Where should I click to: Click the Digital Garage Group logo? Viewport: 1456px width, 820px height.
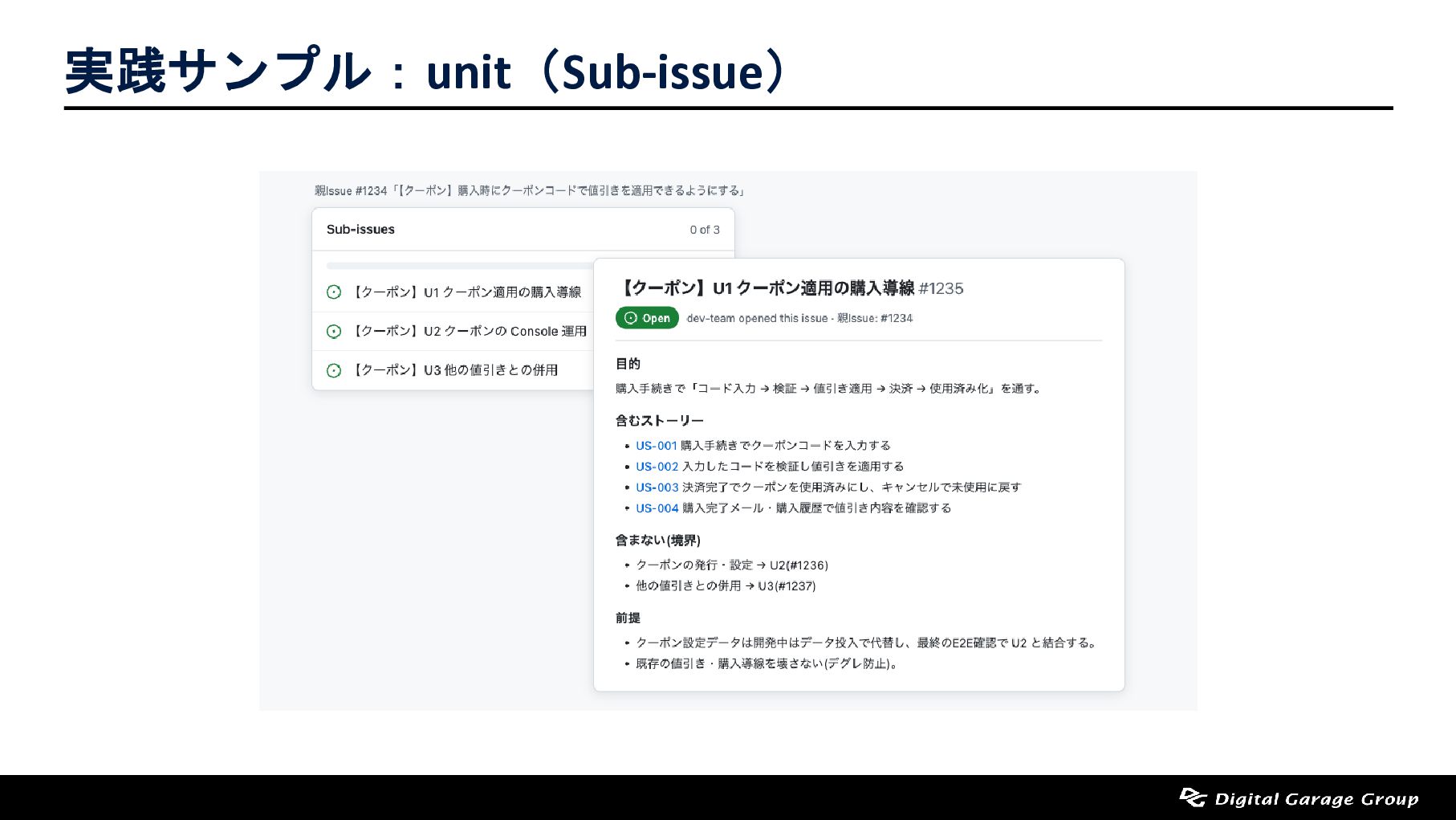(1299, 798)
